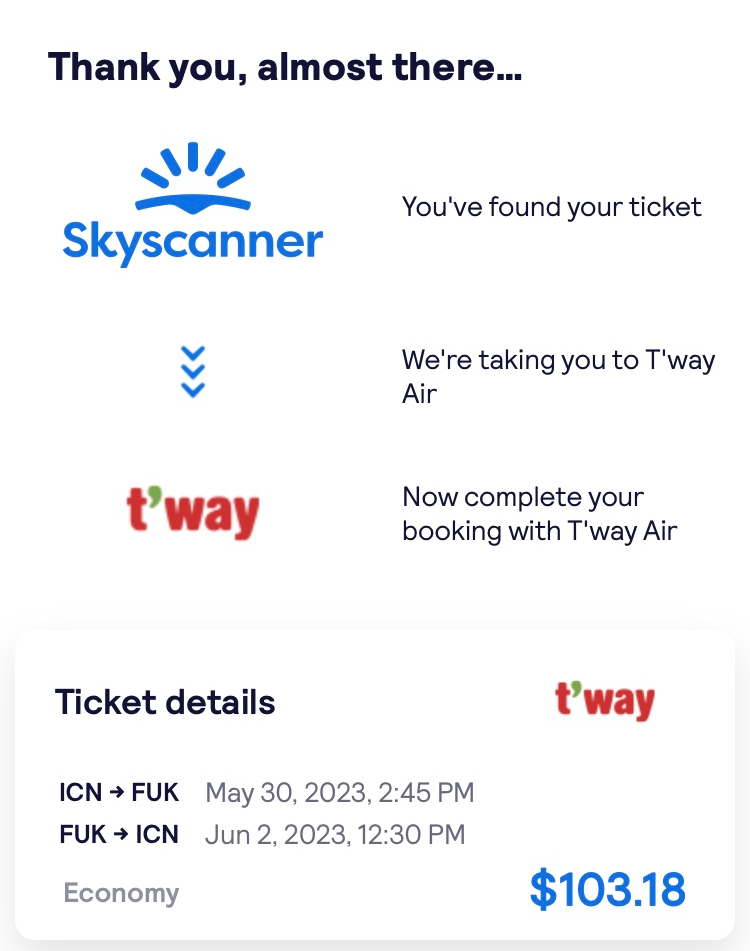750x951 pixels.
Task: Click the Economy cabin class label
Action: [121, 893]
